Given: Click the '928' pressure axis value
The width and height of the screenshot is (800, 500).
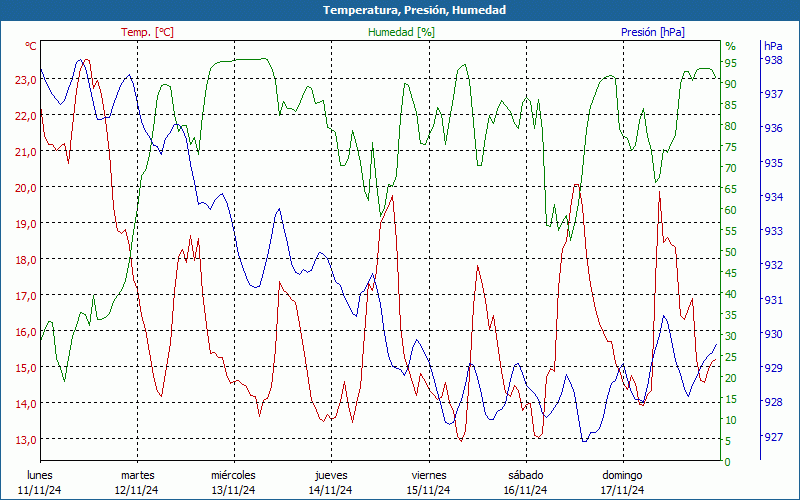Looking at the screenshot, I should 773,403.
